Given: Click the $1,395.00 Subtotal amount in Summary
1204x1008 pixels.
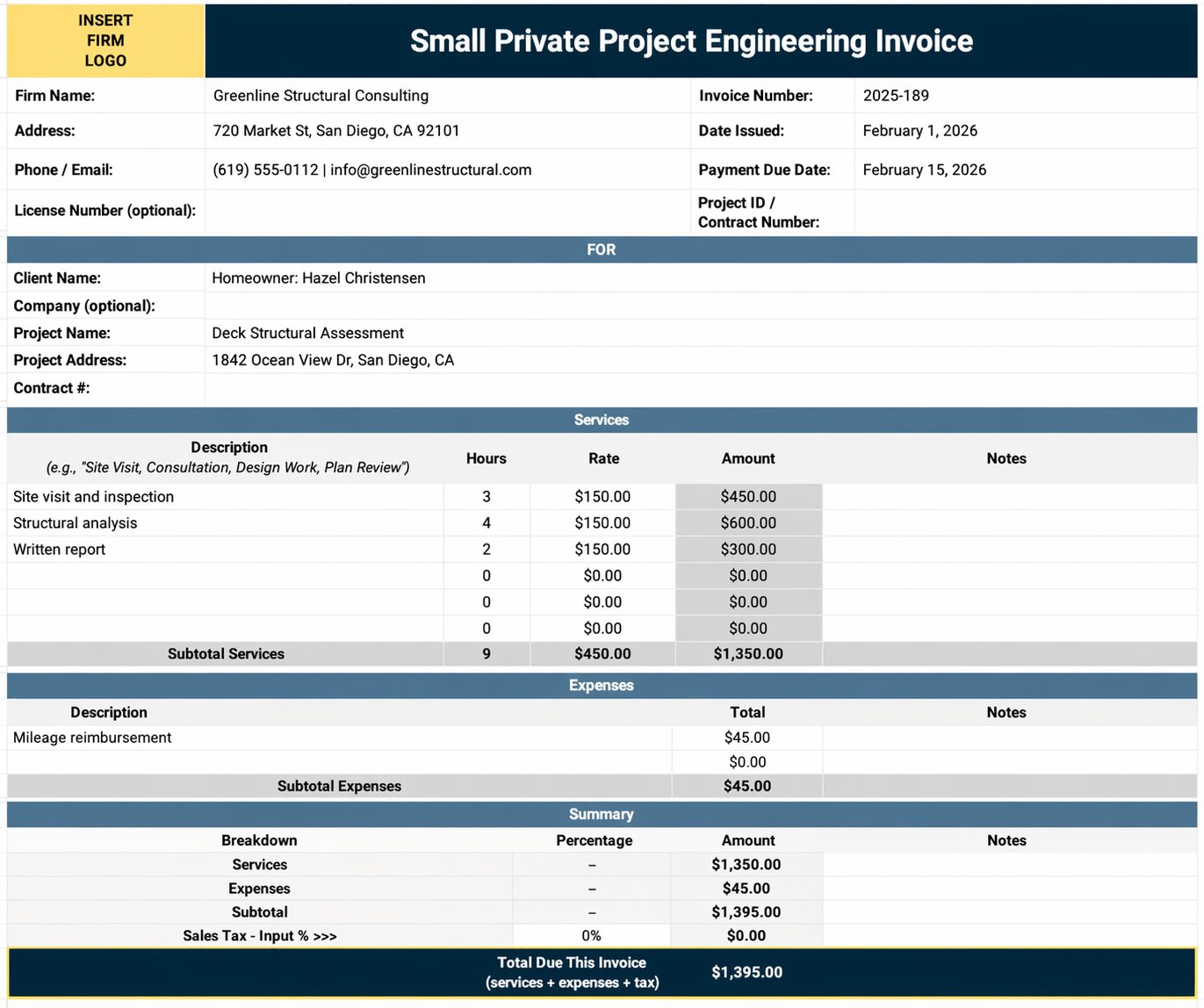Looking at the screenshot, I should point(746,912).
